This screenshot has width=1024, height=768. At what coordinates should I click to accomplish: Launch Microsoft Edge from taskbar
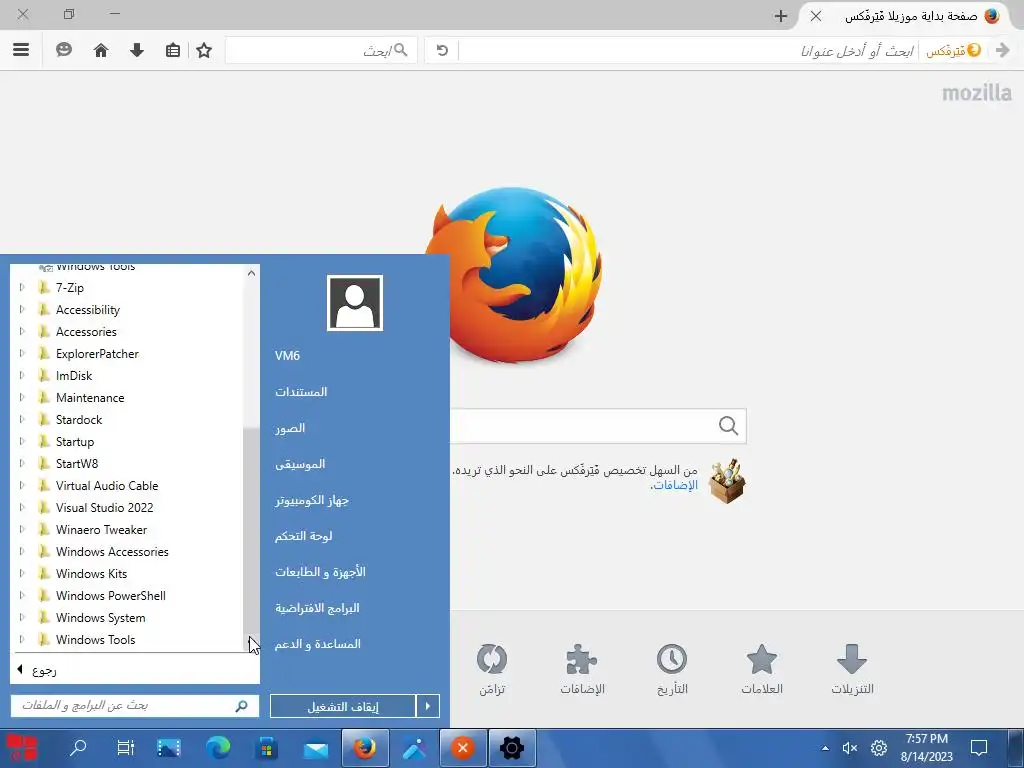[217, 748]
